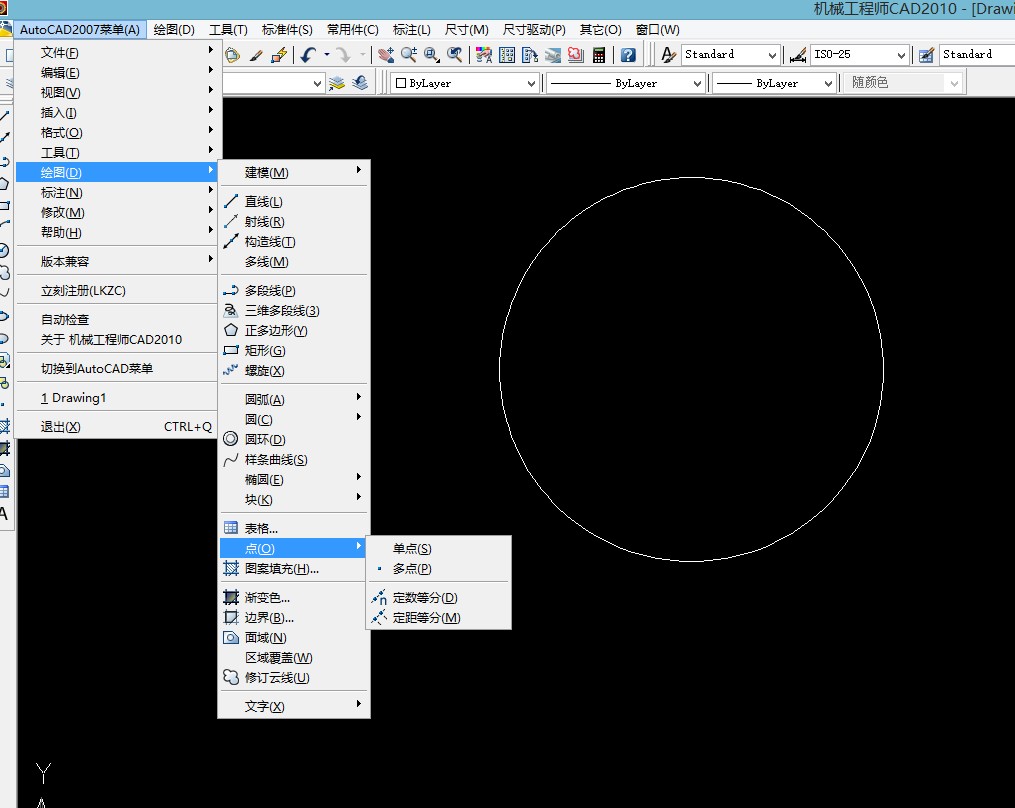Click 退出(X) to exit

pos(117,427)
